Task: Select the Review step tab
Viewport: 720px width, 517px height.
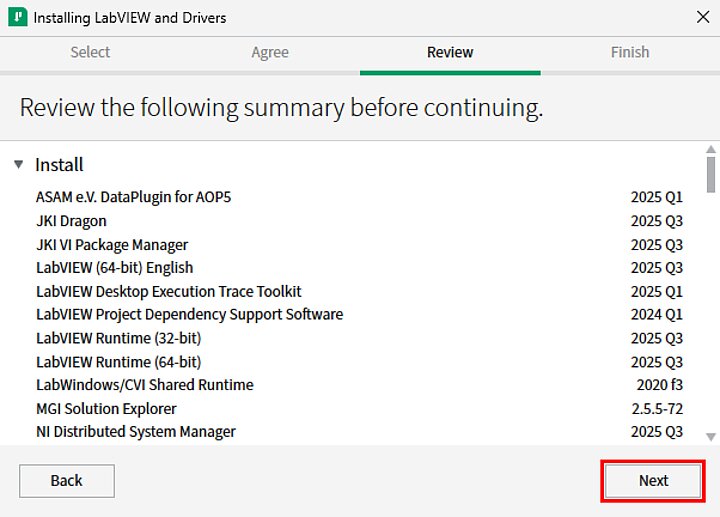Action: coord(450,52)
